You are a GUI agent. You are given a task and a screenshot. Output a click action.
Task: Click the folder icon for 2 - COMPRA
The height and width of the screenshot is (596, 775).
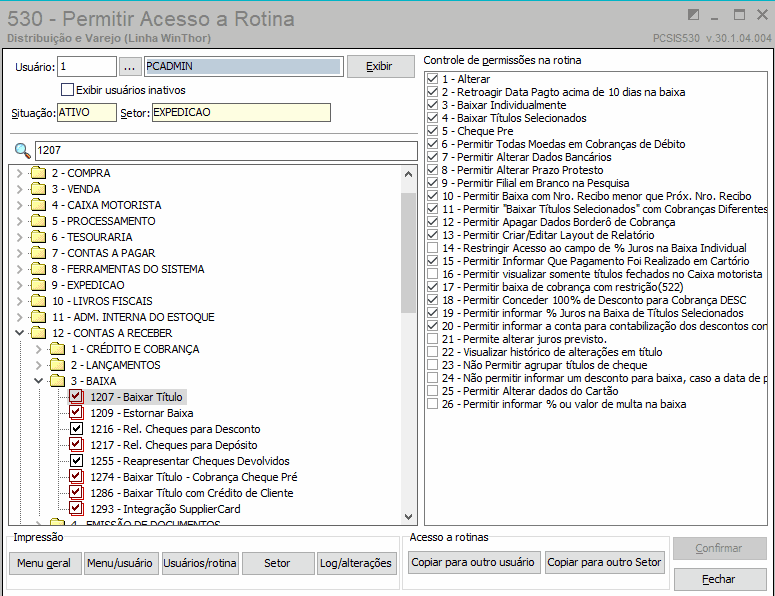coord(38,173)
